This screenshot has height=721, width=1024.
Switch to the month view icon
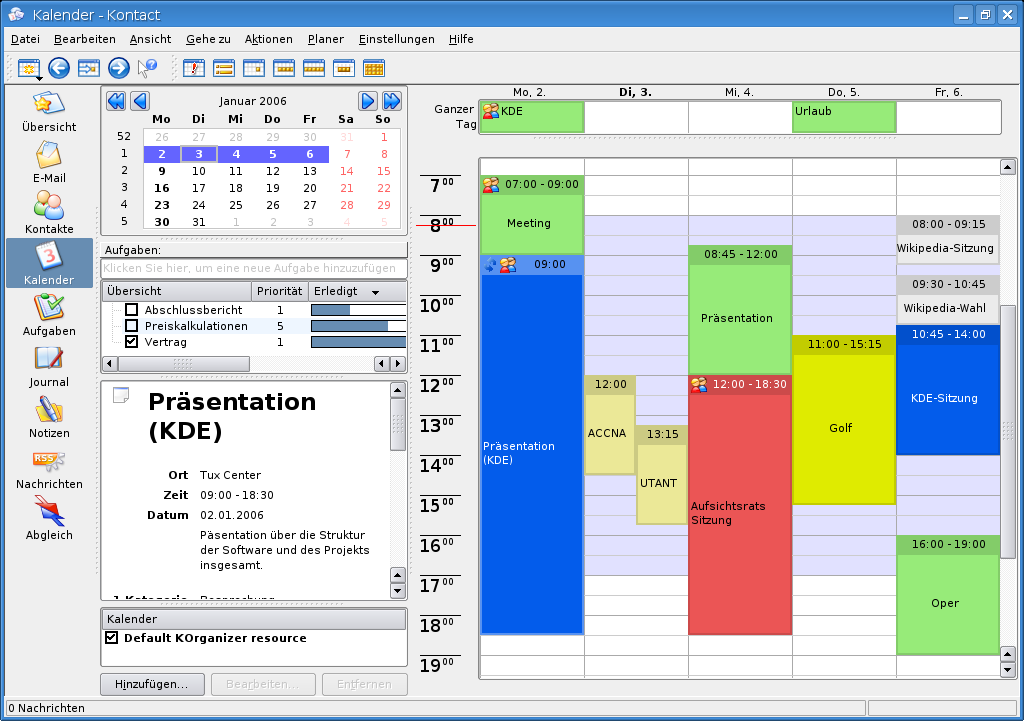pos(374,68)
